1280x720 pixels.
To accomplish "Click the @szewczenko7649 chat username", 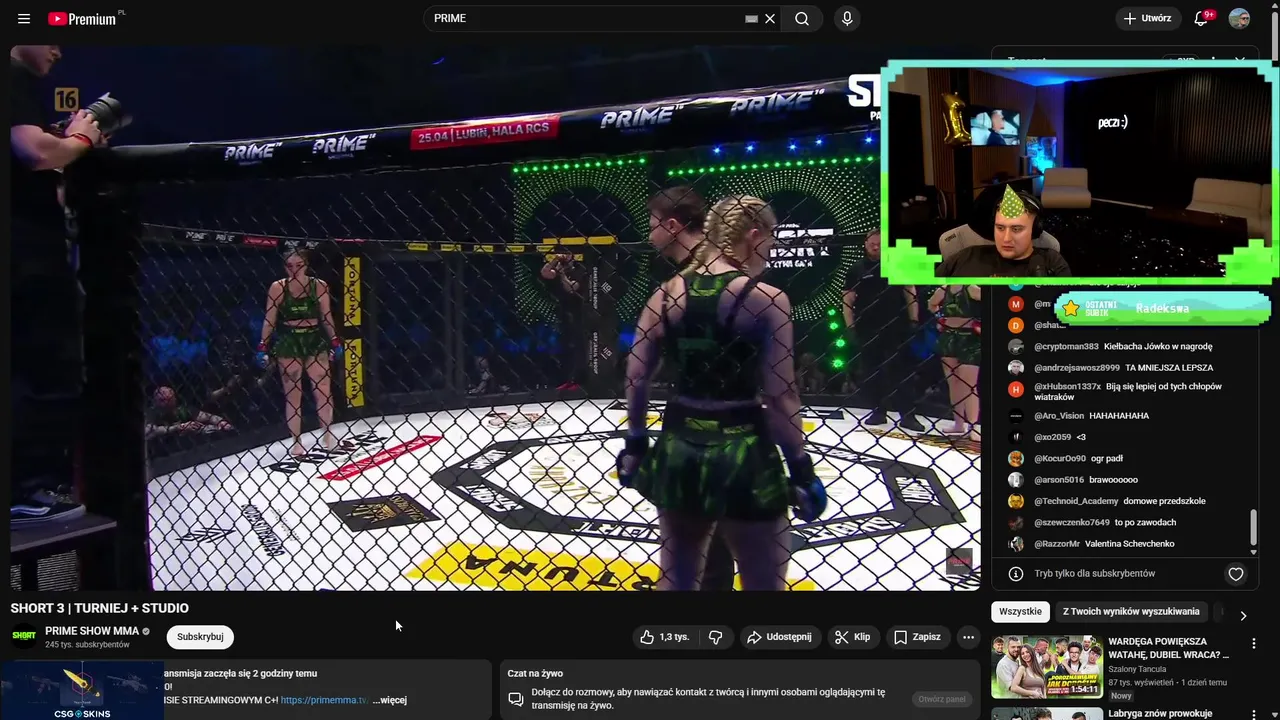I will [x=1072, y=523].
